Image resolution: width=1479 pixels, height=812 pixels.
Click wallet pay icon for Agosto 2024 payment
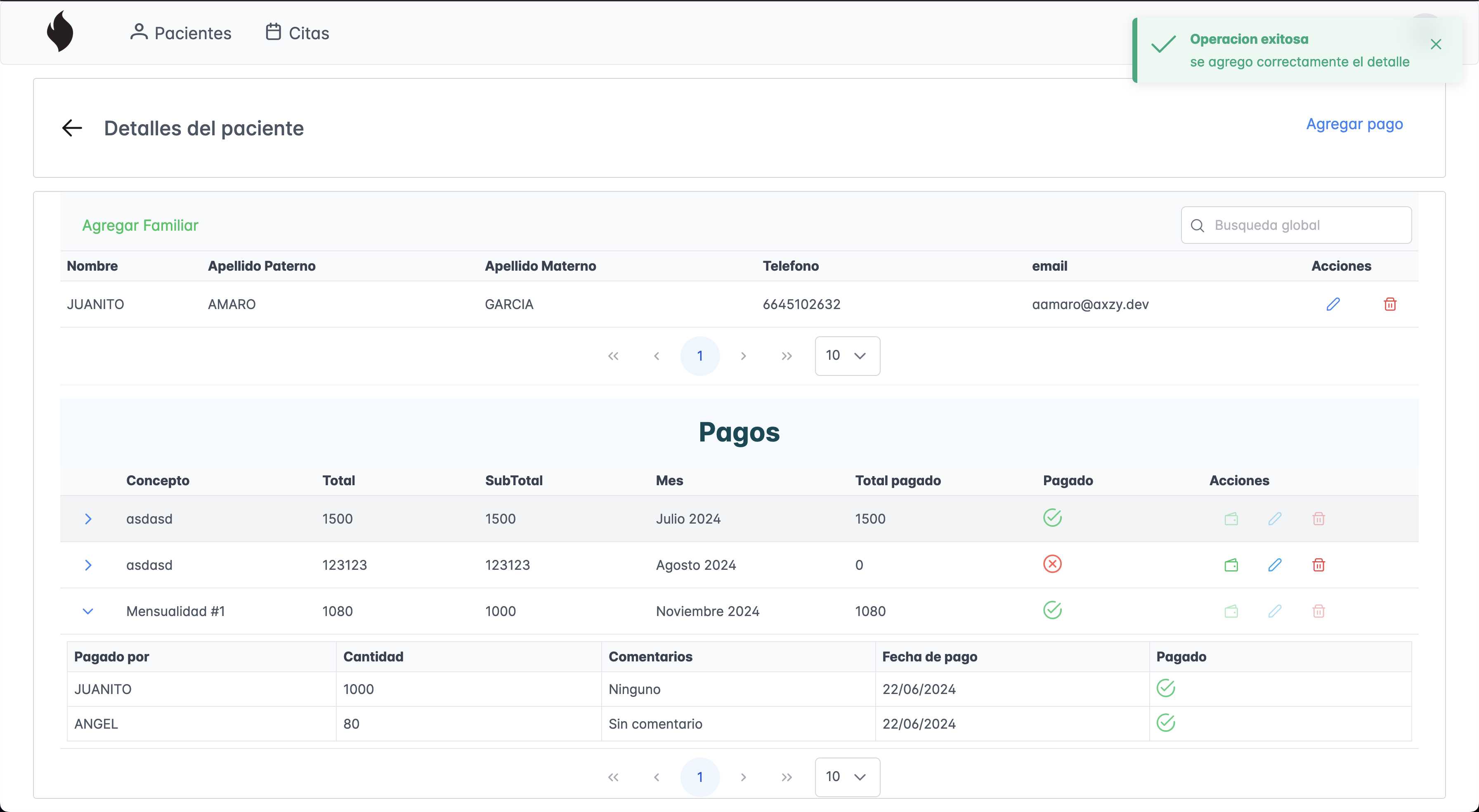(x=1231, y=565)
